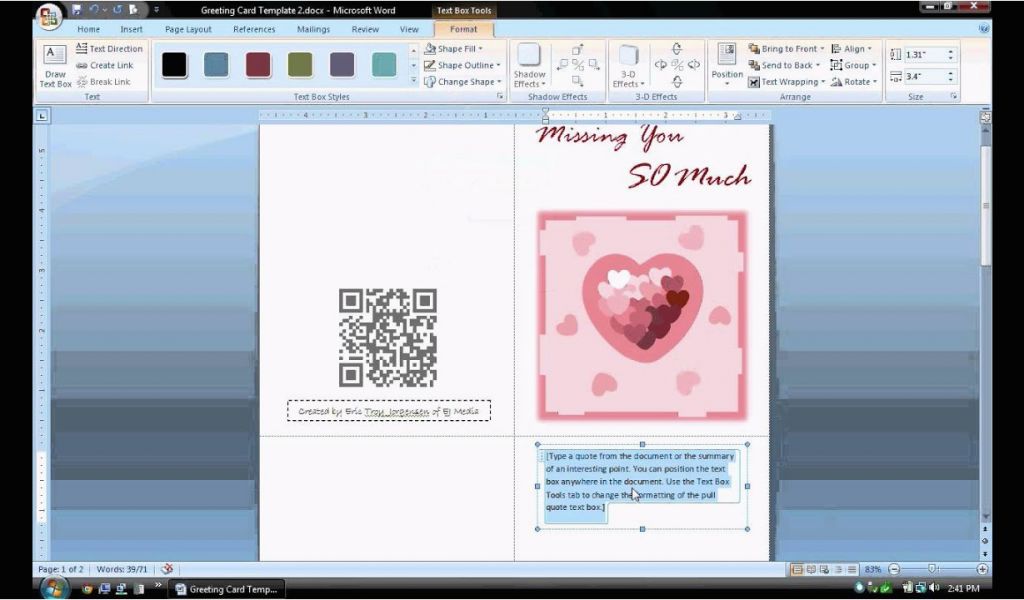The width and height of the screenshot is (1024, 600).
Task: Toggle shadow on/off in the nudge cluster
Action: point(577,65)
